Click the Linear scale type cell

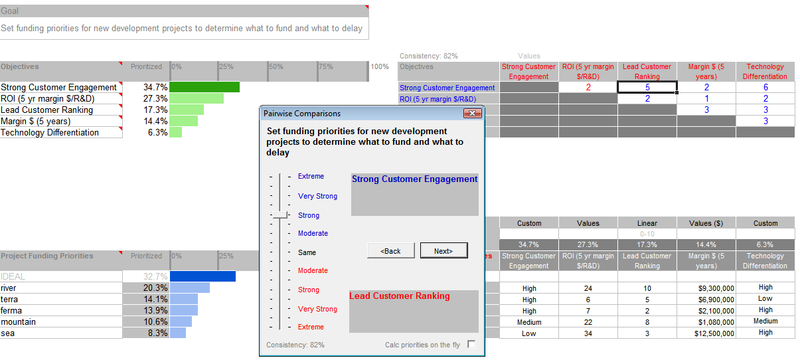point(647,223)
